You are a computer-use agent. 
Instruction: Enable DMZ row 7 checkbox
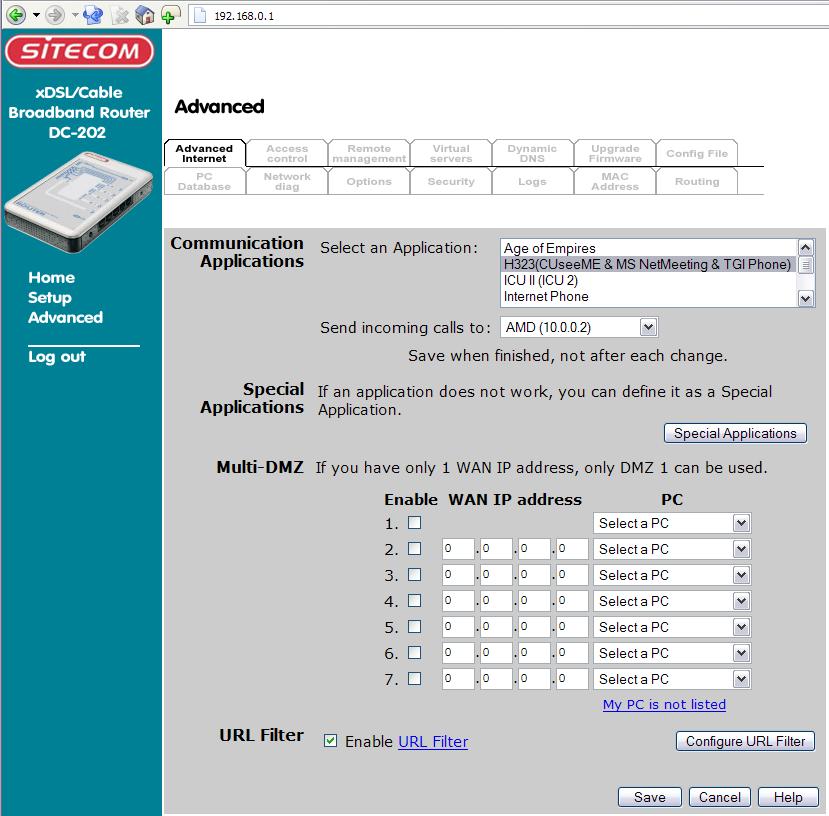[x=414, y=678]
